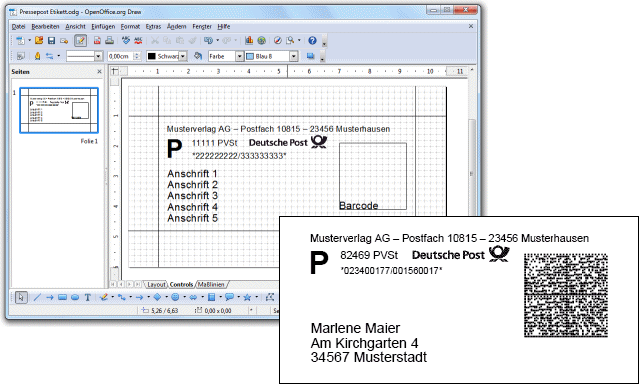Click the Zoom magnifier icon
The image size is (639, 384).
point(290,40)
